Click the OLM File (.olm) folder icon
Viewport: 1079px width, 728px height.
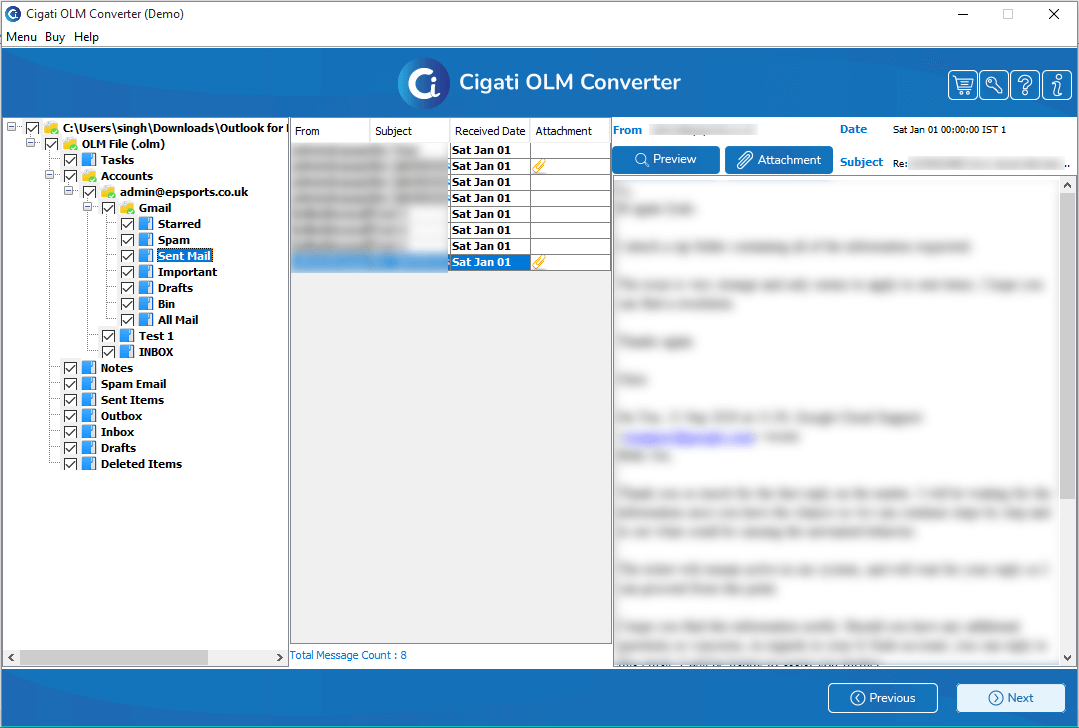click(70, 144)
